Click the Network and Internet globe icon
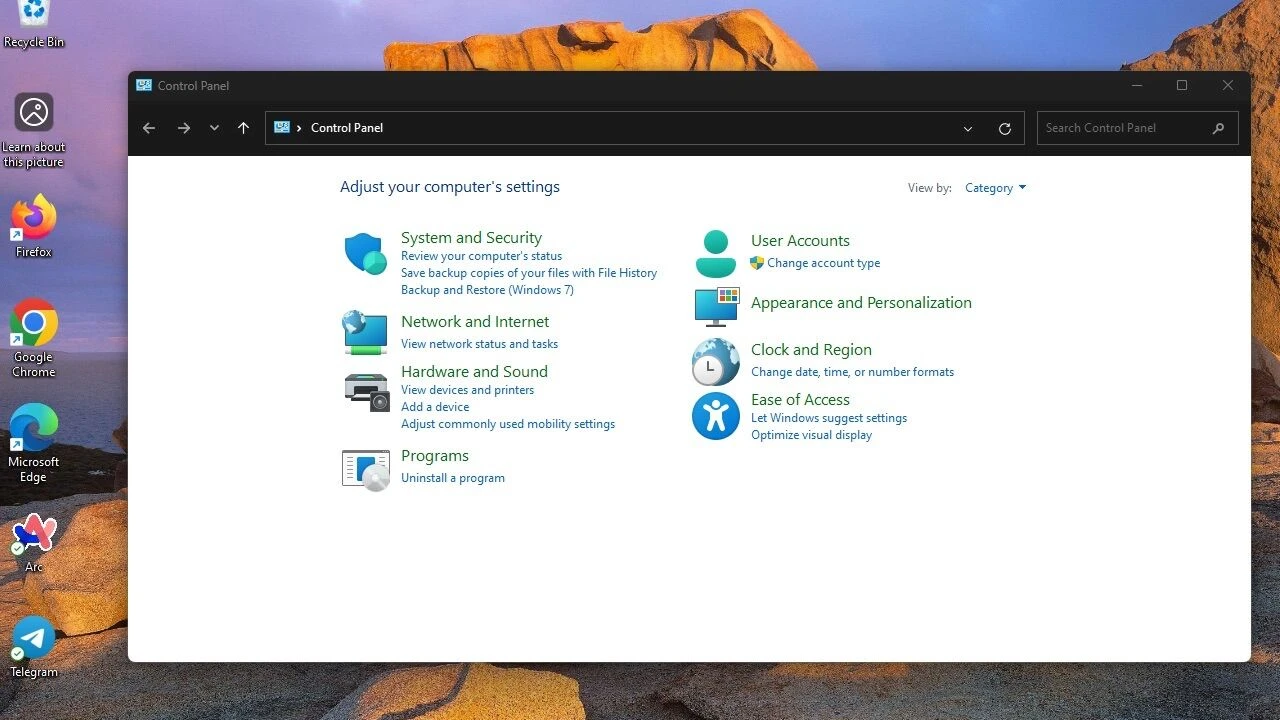Image resolution: width=1280 pixels, height=720 pixels. coord(365,332)
